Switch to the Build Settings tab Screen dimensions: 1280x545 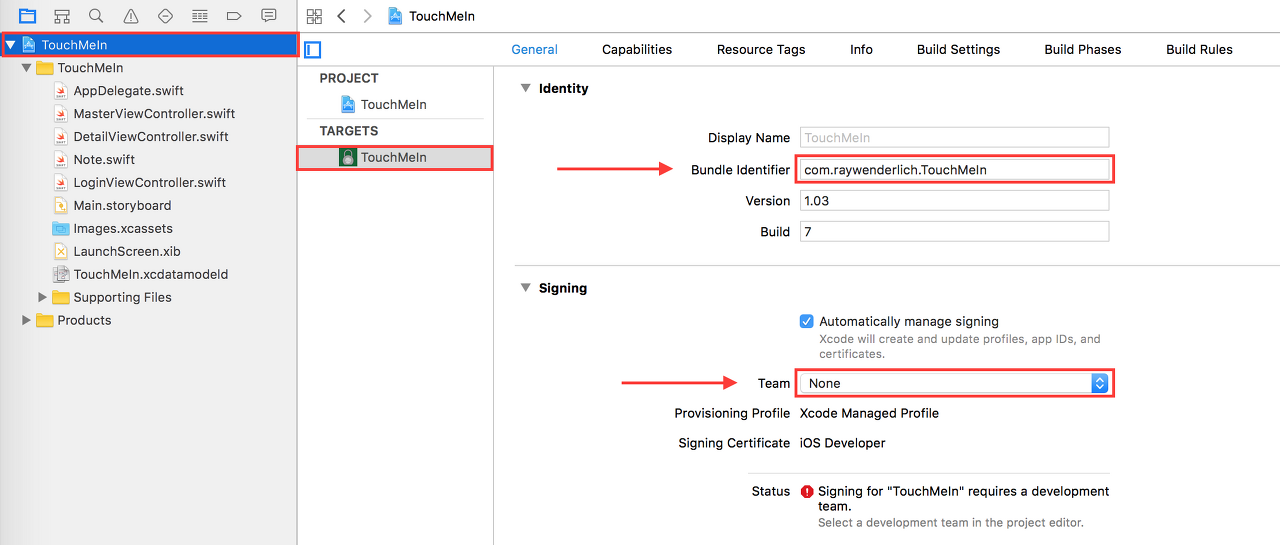(958, 49)
